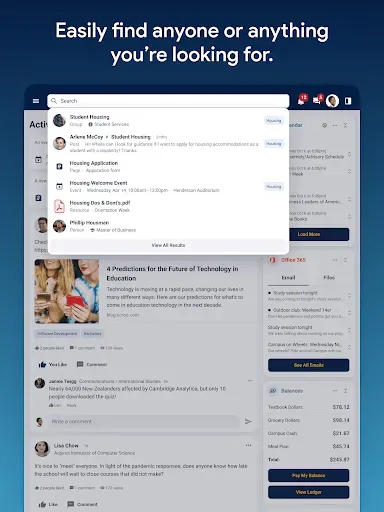
Task: Select the Bachelors tag
Action: pos(92,334)
